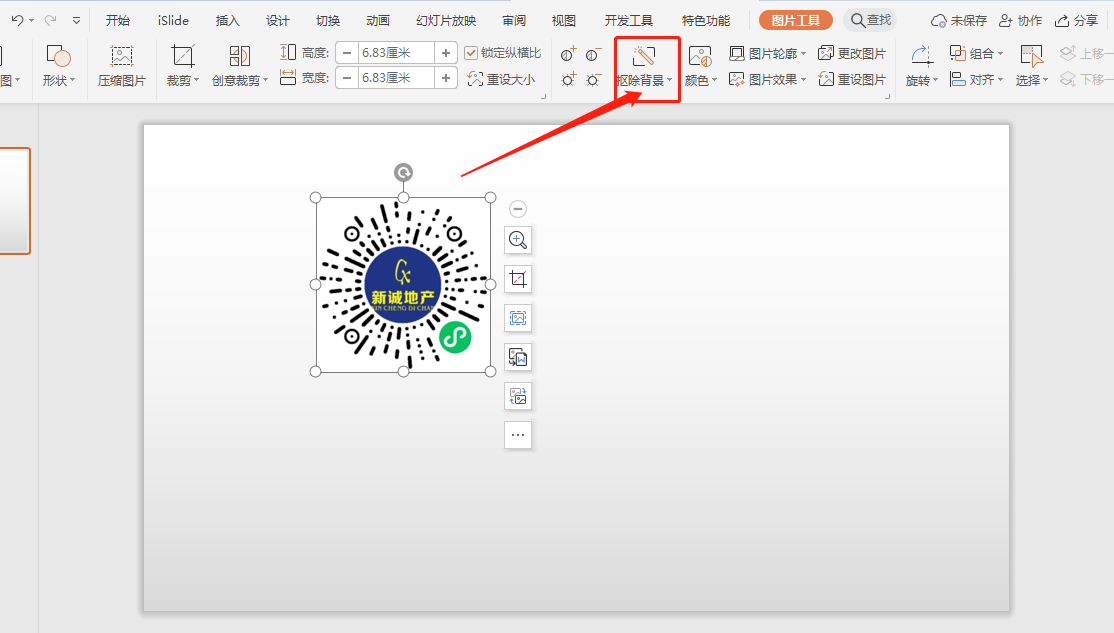
Task: Click the 下移 send backward button
Action: (x=1086, y=80)
